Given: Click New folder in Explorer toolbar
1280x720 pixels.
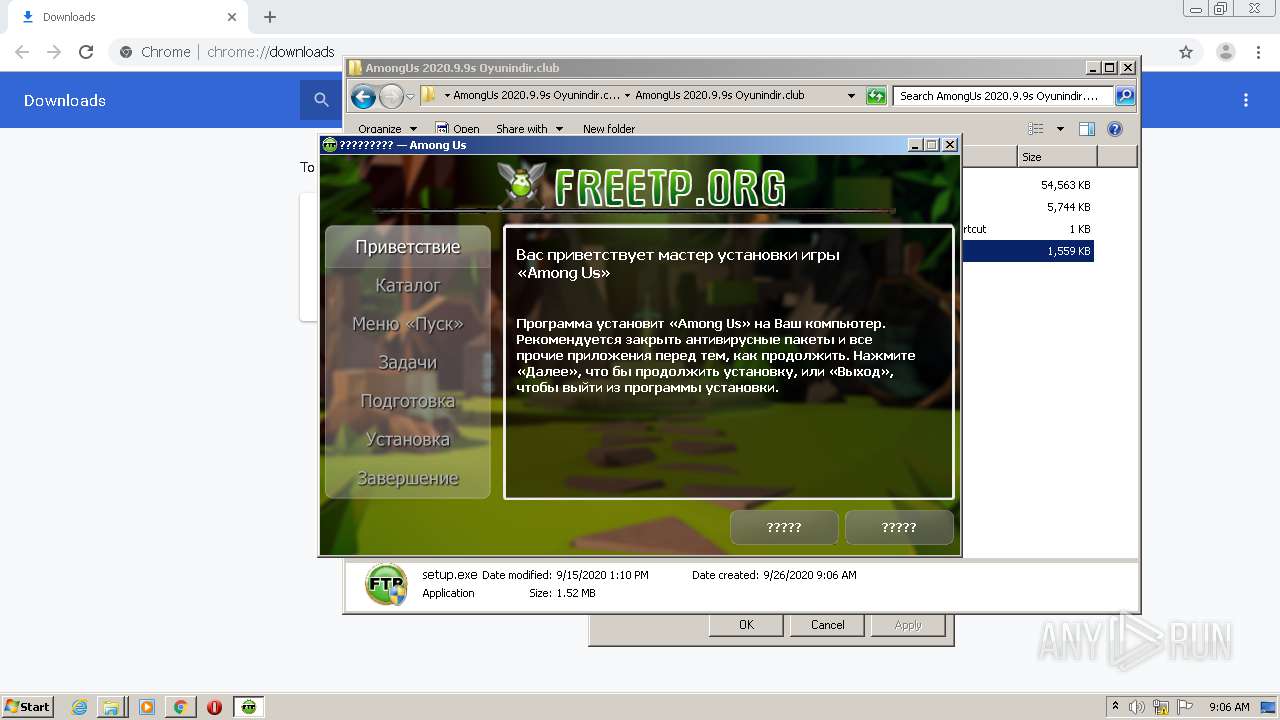Looking at the screenshot, I should pos(609,128).
